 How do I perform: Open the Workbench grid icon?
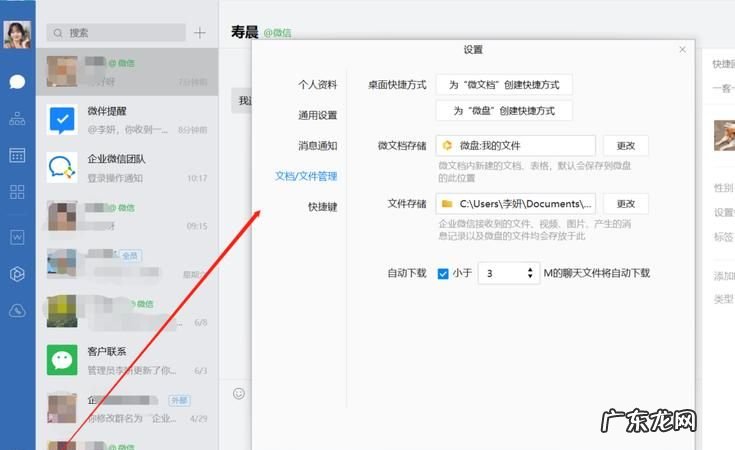pos(17,192)
